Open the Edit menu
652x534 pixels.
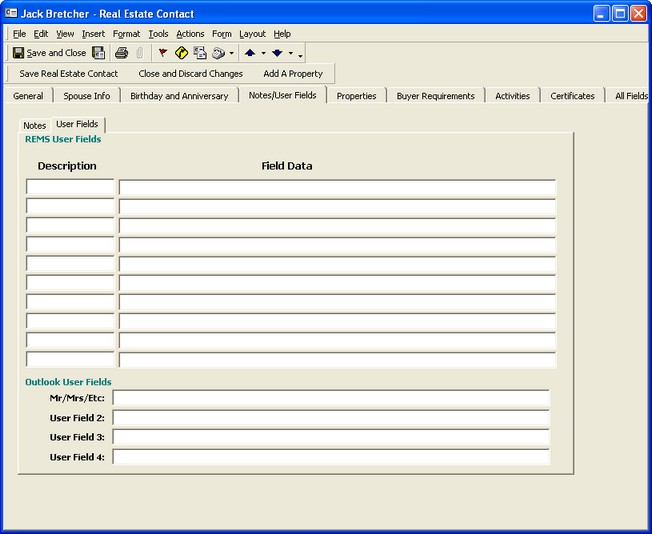click(41, 34)
